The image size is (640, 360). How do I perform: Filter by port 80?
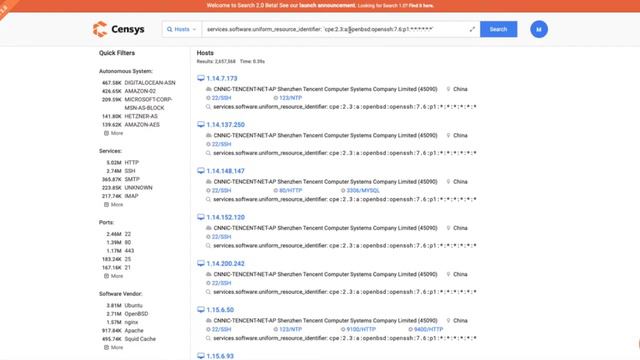[x=128, y=242]
